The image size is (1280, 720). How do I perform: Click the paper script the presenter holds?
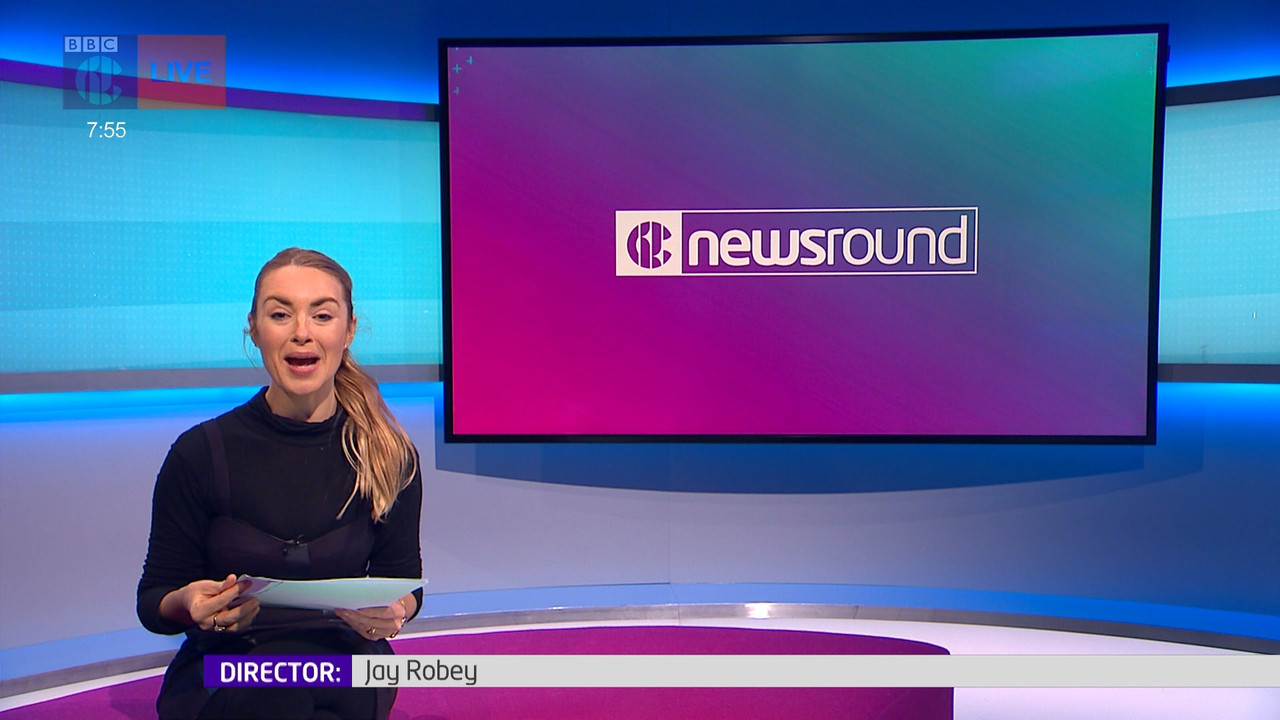coord(332,591)
